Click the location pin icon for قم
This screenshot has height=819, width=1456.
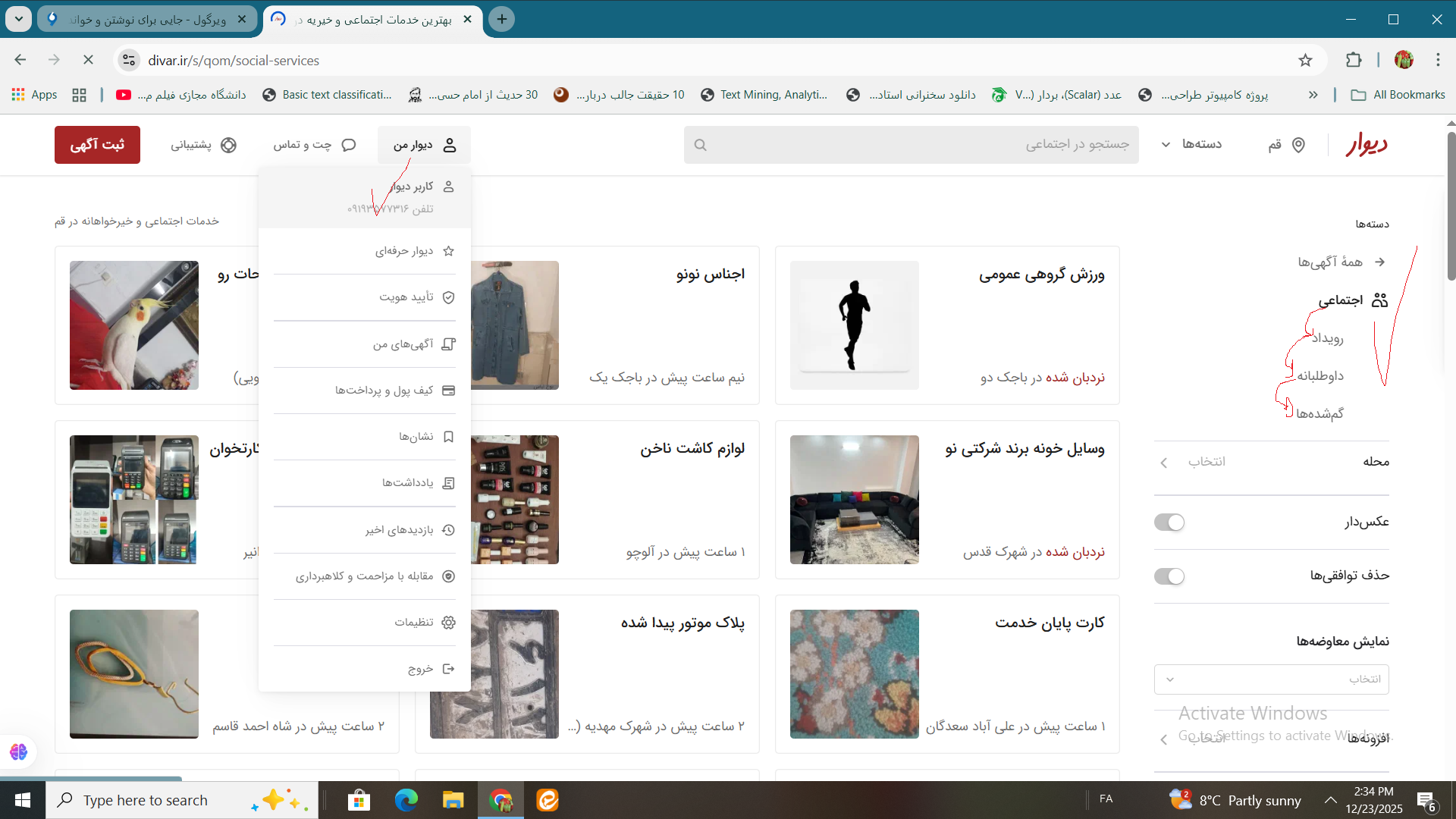coord(1298,145)
